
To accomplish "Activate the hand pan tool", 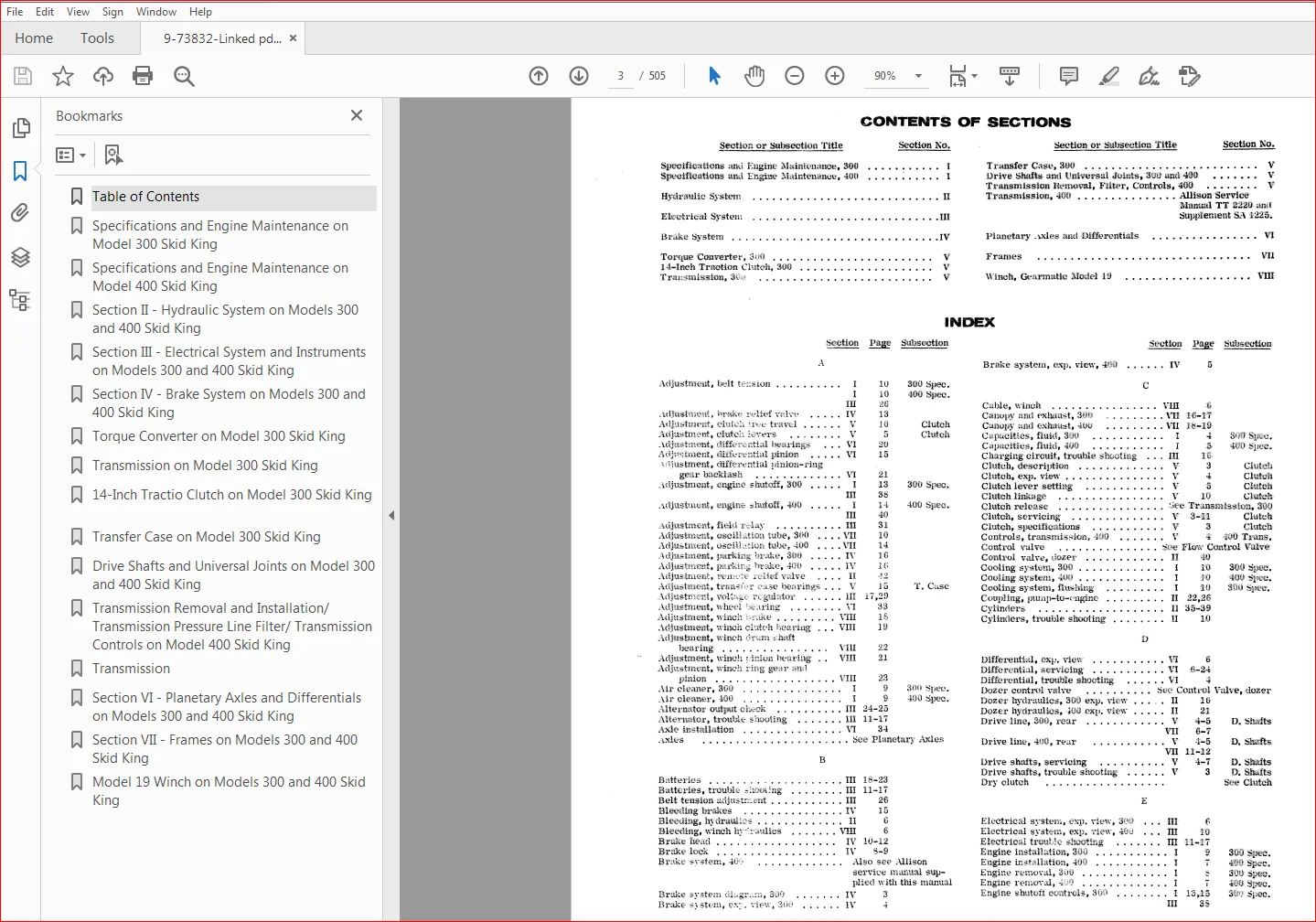I will click(x=754, y=76).
